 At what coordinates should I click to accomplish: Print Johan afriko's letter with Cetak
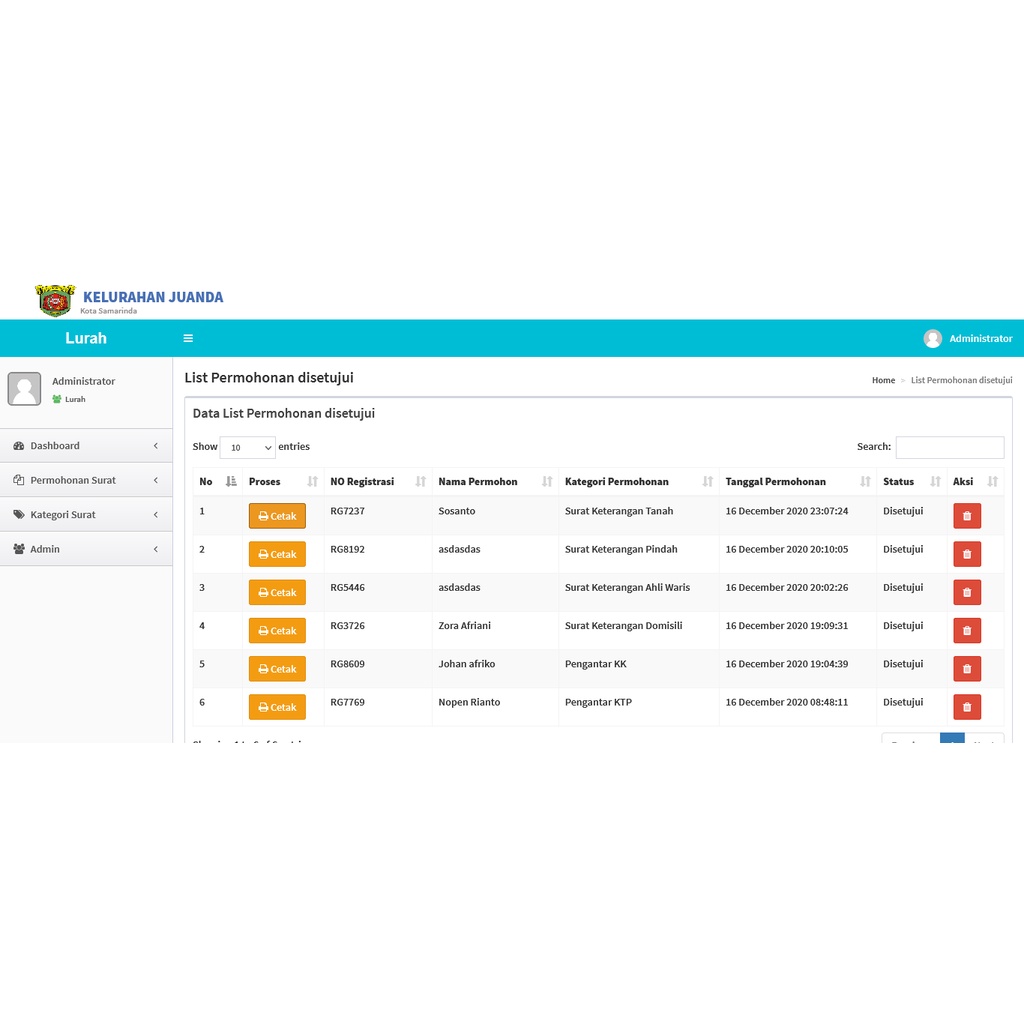point(277,669)
